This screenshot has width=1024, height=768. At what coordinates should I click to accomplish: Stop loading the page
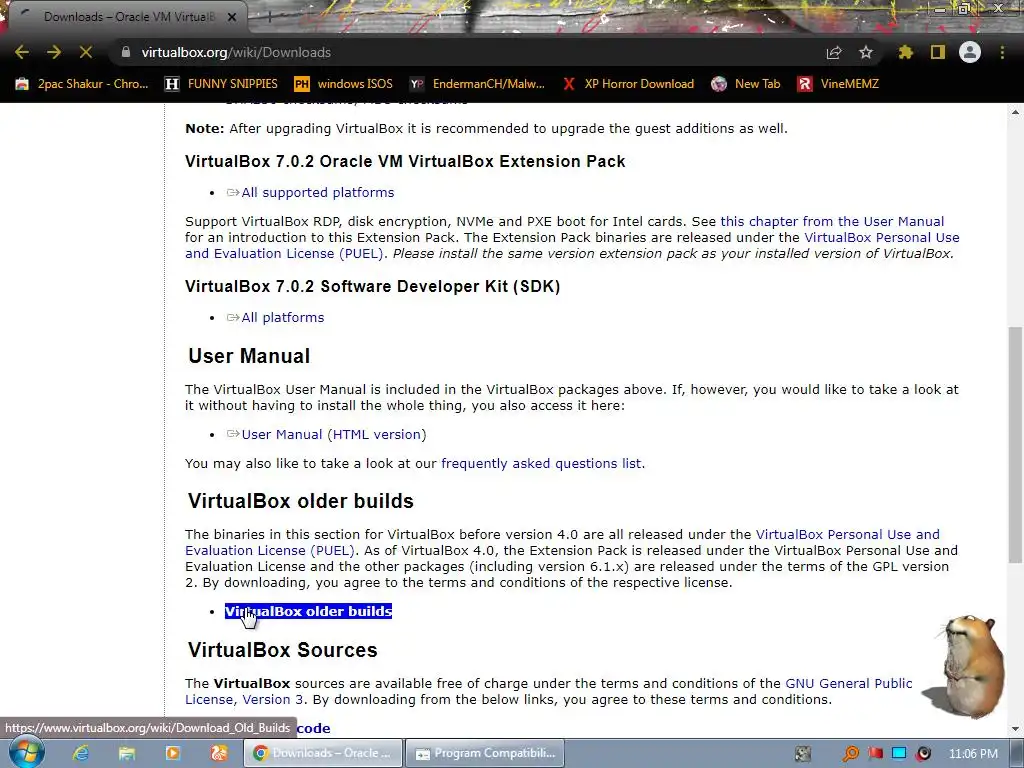(86, 52)
